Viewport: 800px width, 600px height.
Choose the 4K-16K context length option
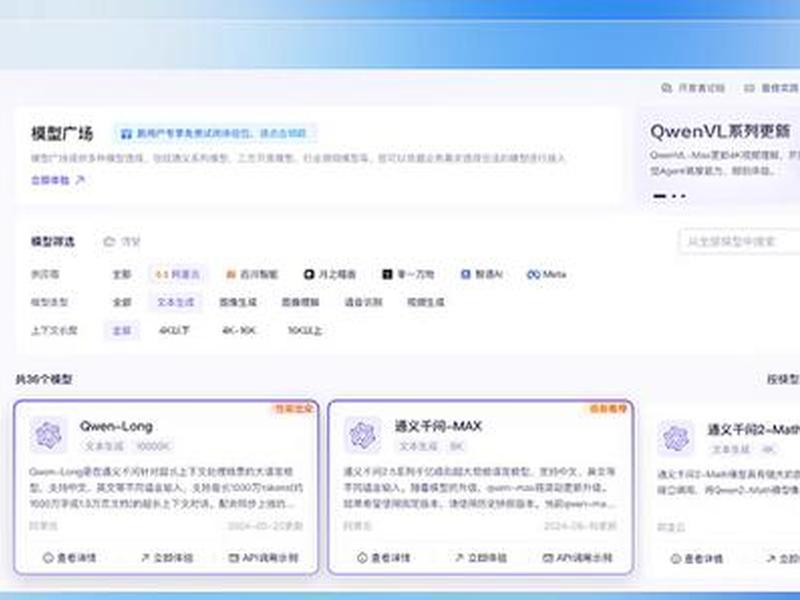[239, 331]
